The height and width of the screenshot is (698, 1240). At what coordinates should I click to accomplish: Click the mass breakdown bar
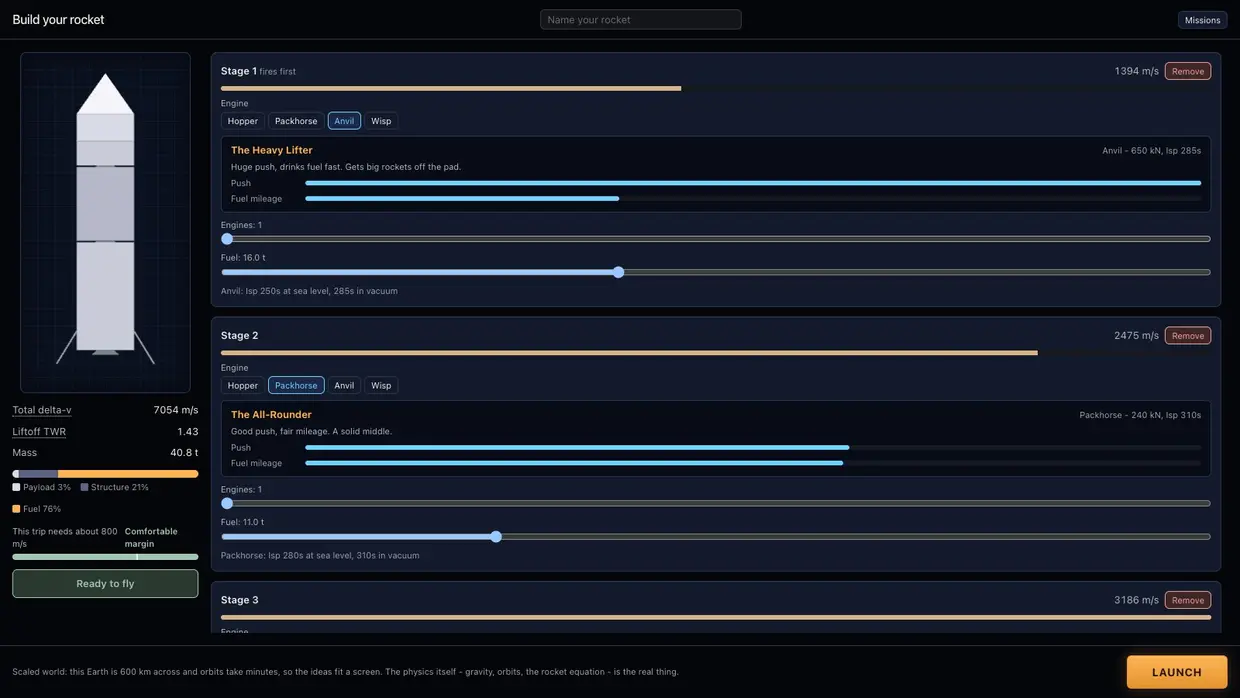(x=105, y=474)
